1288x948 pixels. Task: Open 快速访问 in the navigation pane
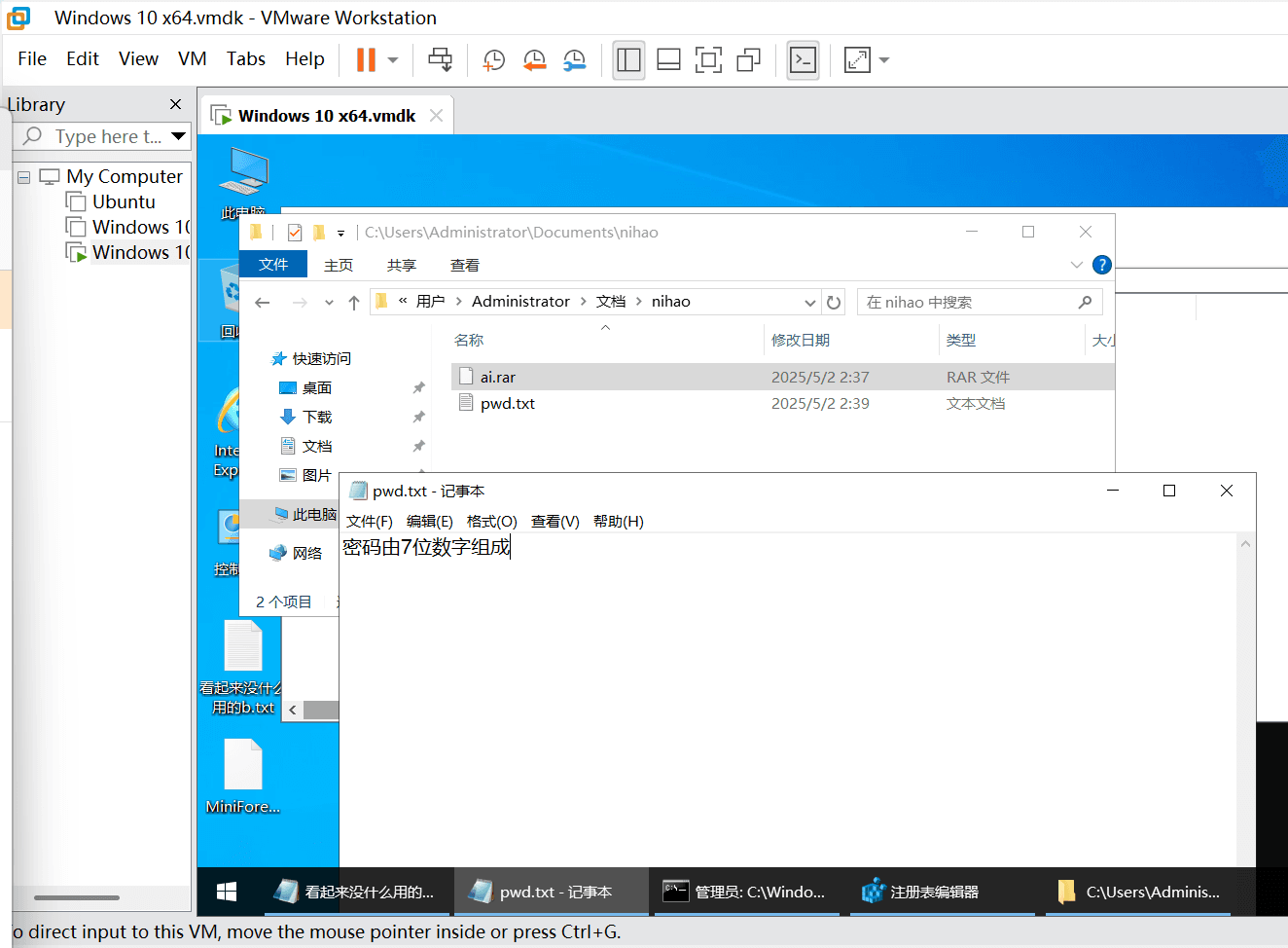311,358
